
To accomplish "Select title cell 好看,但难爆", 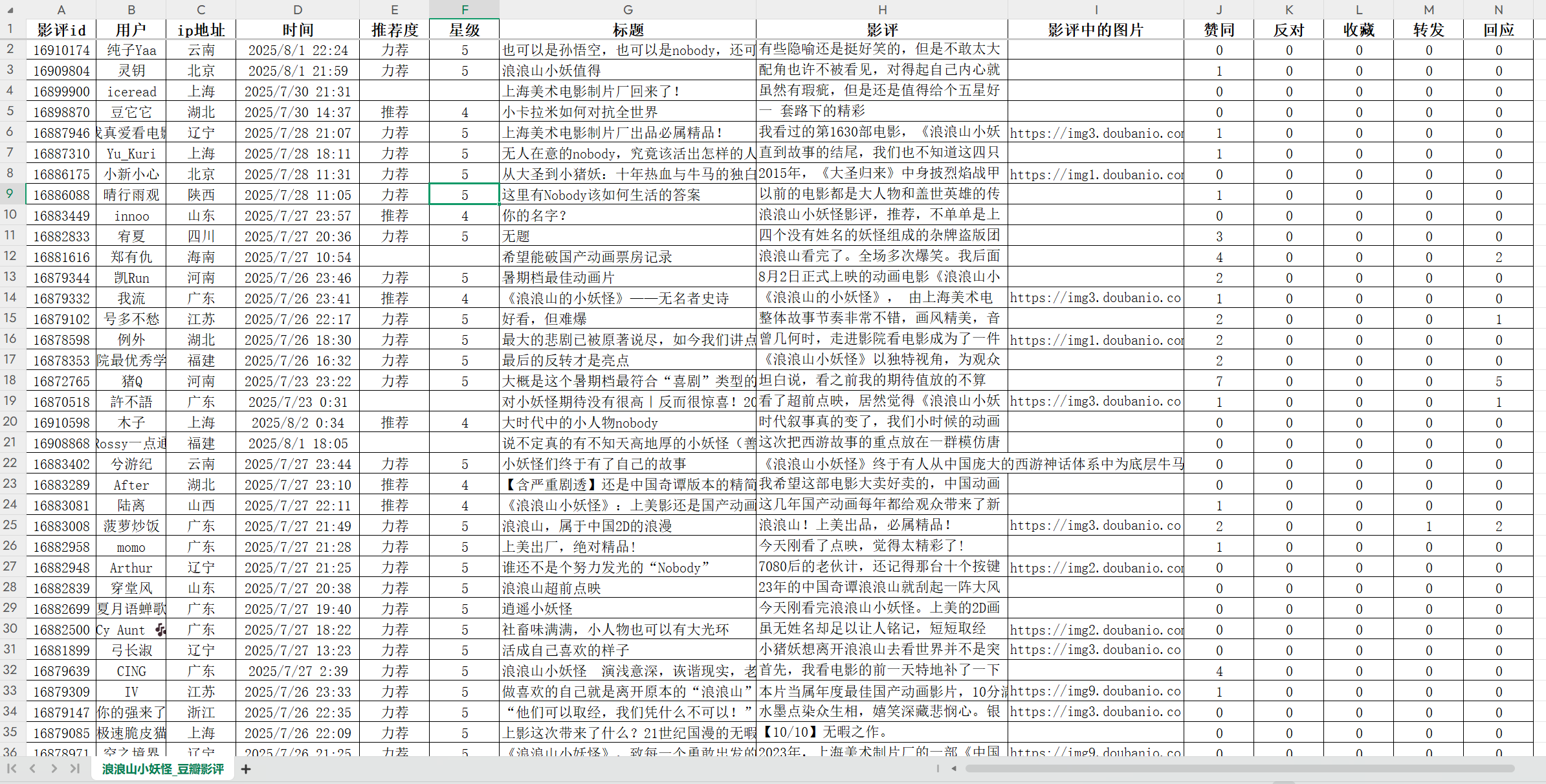I will coord(628,319).
